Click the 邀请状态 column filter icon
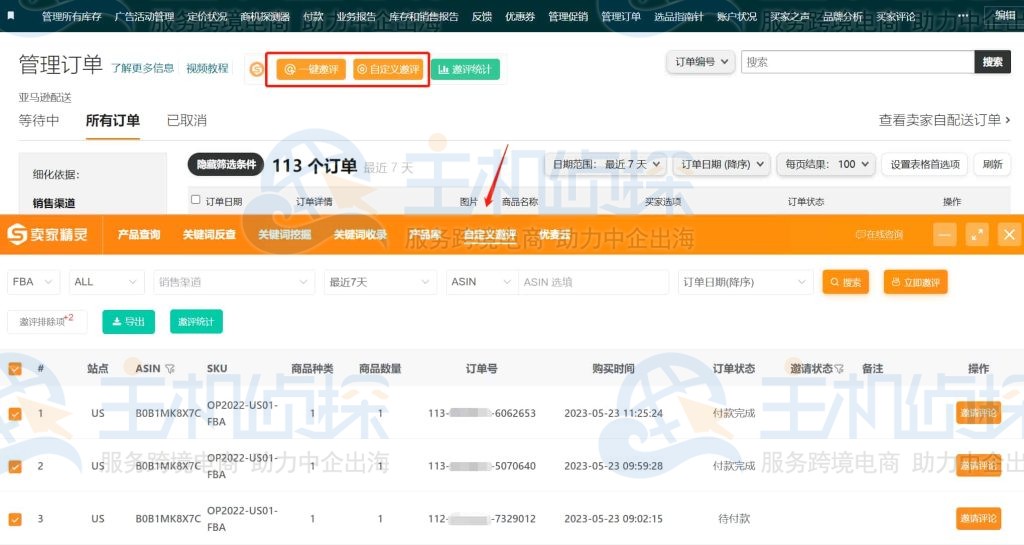This screenshot has width=1024, height=545. click(x=840, y=369)
